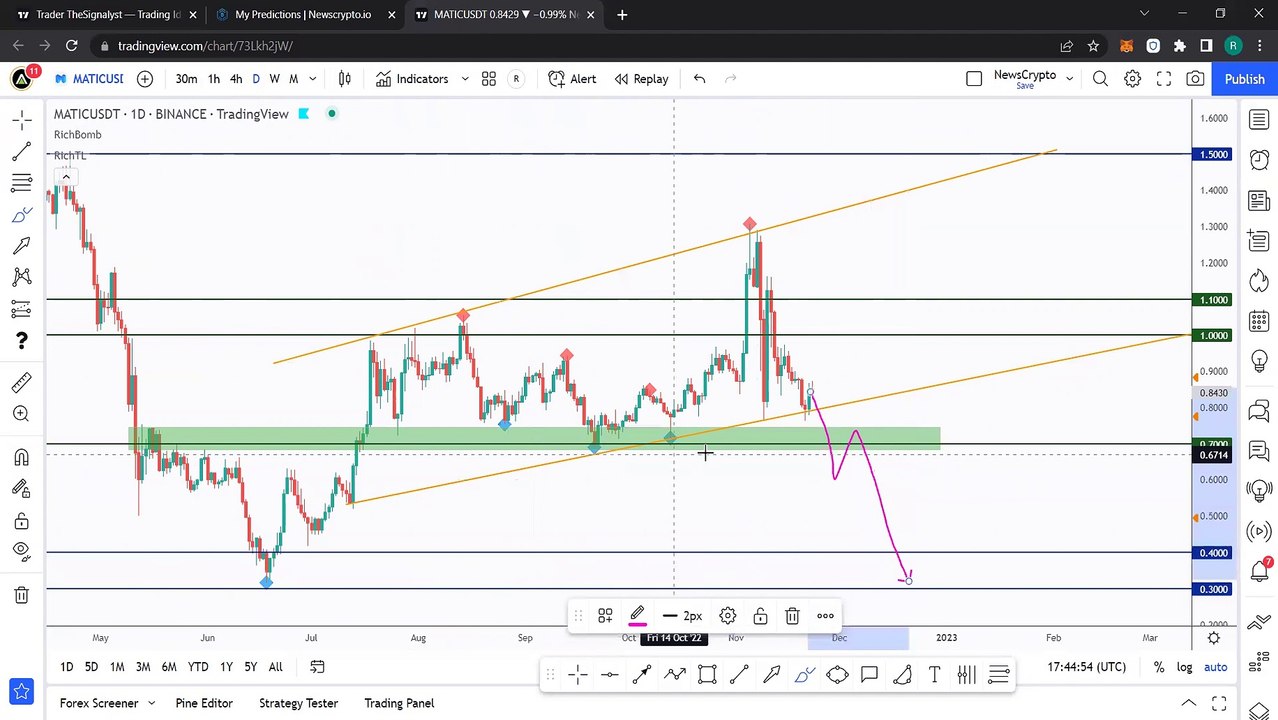Click the 1.5000 price level label
The width and height of the screenshot is (1278, 720).
click(x=1215, y=154)
